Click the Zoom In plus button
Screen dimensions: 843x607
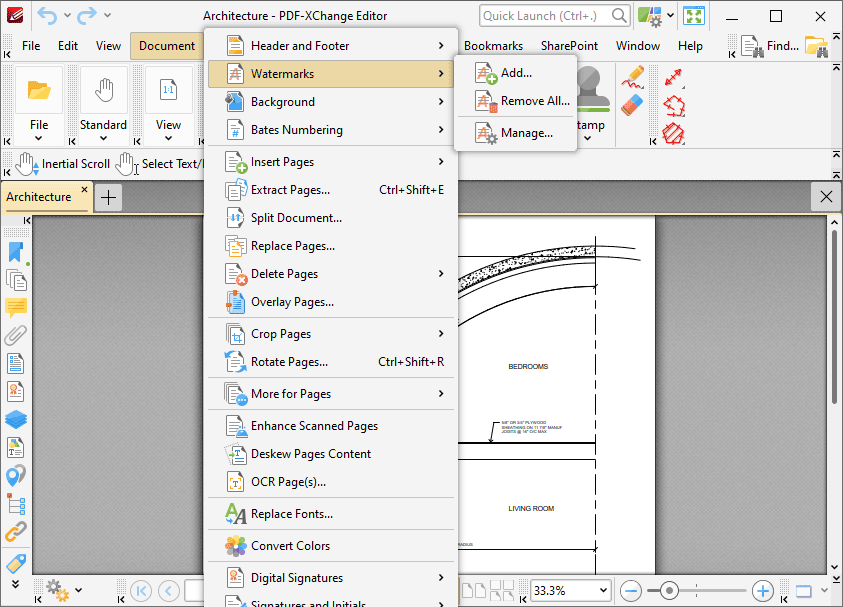click(x=762, y=591)
